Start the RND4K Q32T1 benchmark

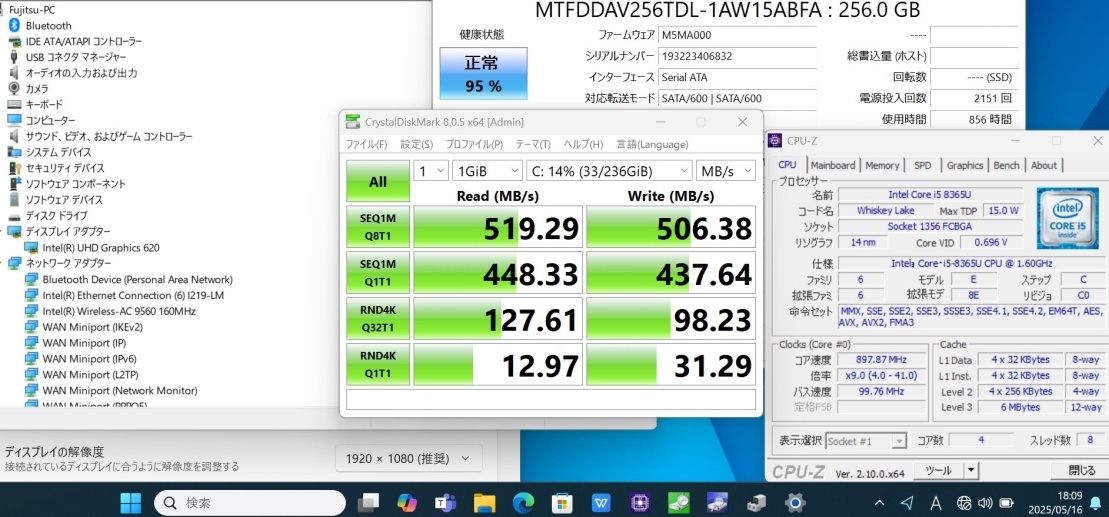tap(378, 318)
